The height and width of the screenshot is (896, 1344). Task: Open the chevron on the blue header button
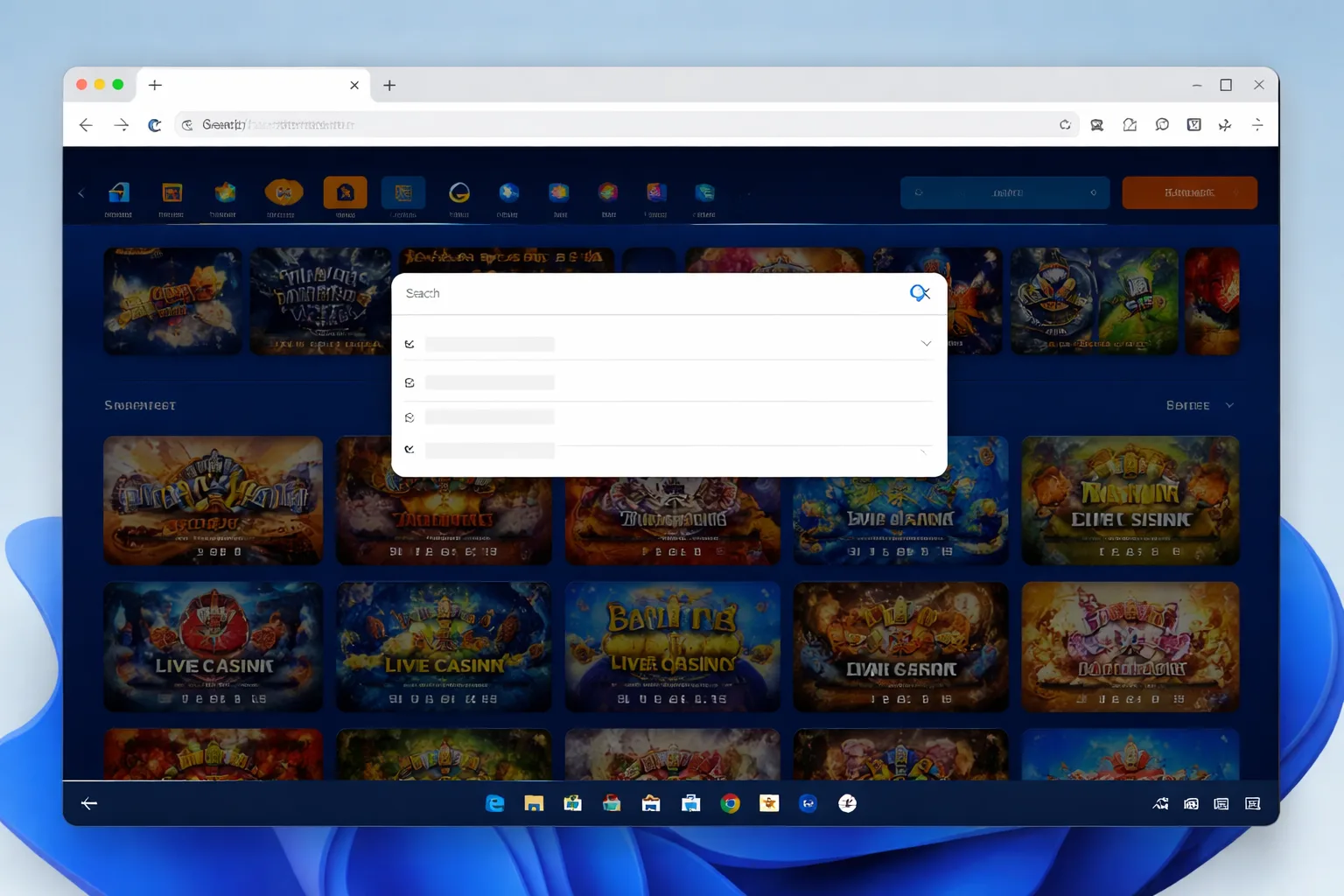[x=1093, y=192]
